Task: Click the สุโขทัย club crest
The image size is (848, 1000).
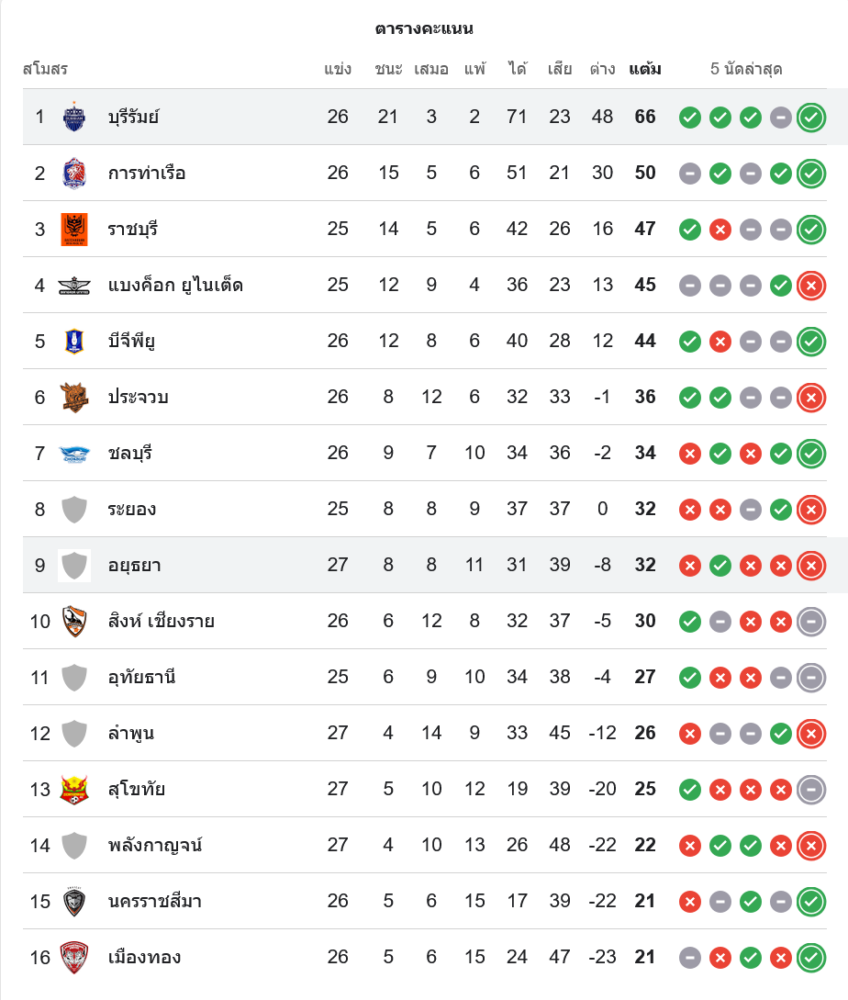Action: [x=74, y=789]
